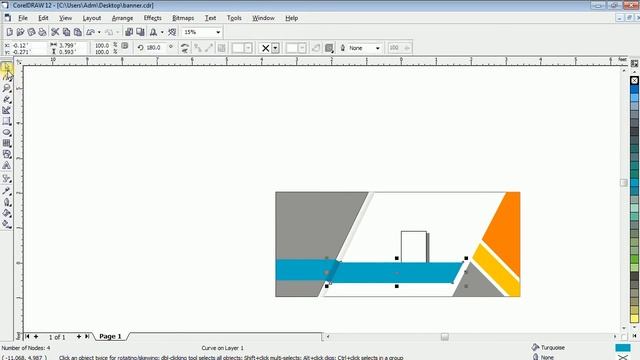
Task: Select the Page 1 tab
Action: (x=110, y=336)
